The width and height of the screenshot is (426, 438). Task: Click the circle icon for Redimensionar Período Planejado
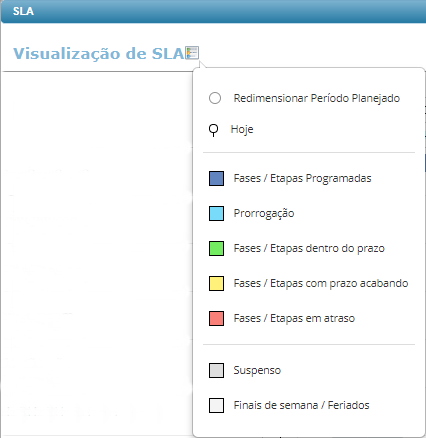coord(215,98)
